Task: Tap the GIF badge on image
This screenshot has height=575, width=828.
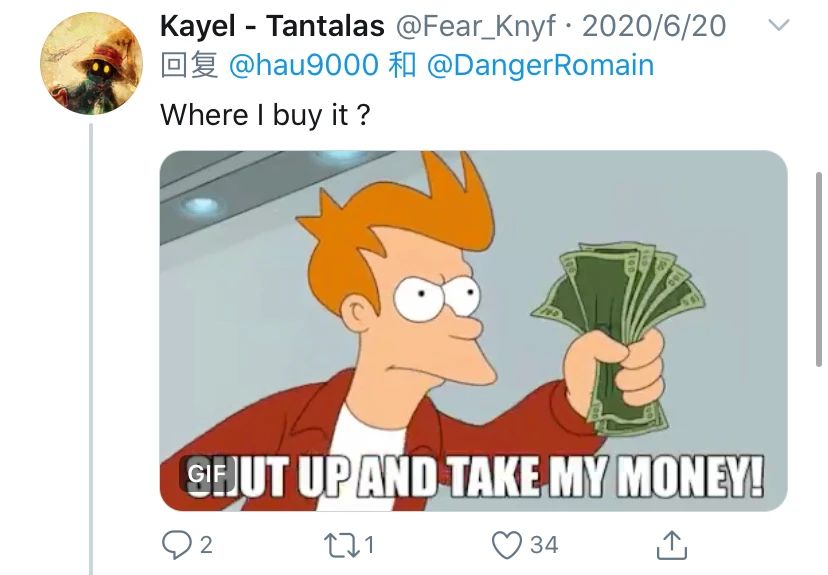Action: 208,473
